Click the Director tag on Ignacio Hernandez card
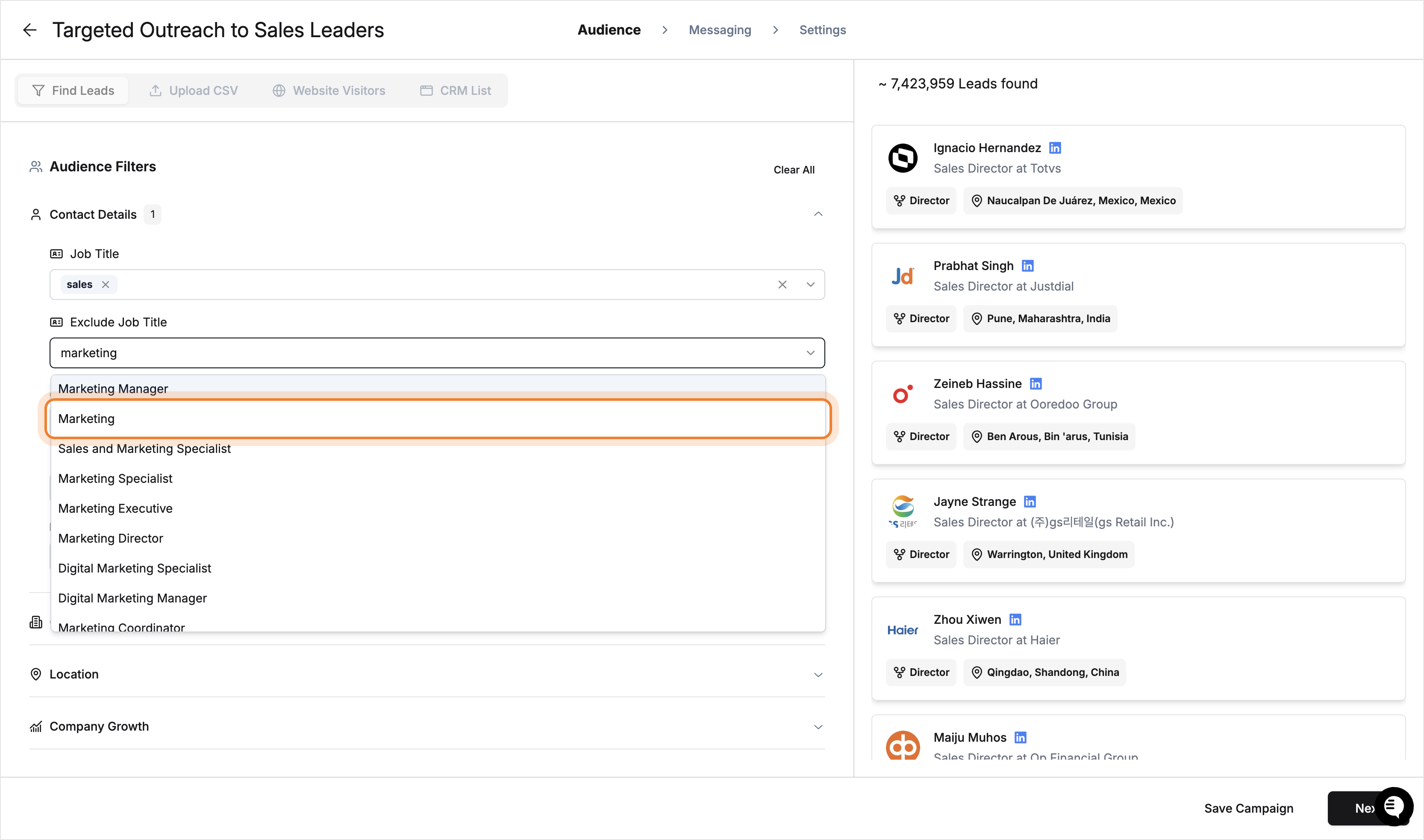1424x840 pixels. (921, 200)
